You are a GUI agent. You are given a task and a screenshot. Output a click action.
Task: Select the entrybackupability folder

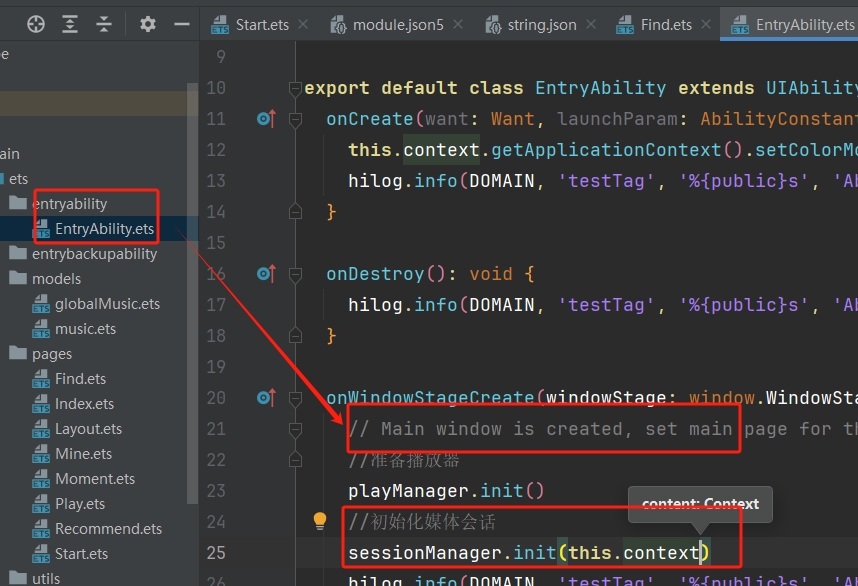(x=94, y=254)
